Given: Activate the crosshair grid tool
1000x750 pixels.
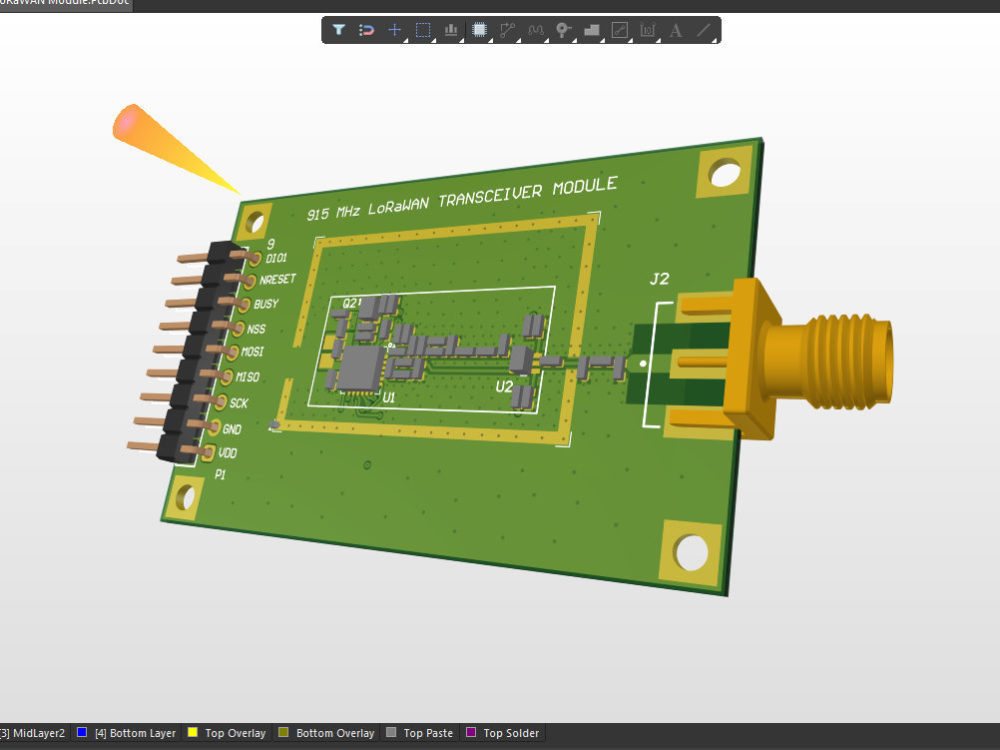Looking at the screenshot, I should point(394,30).
